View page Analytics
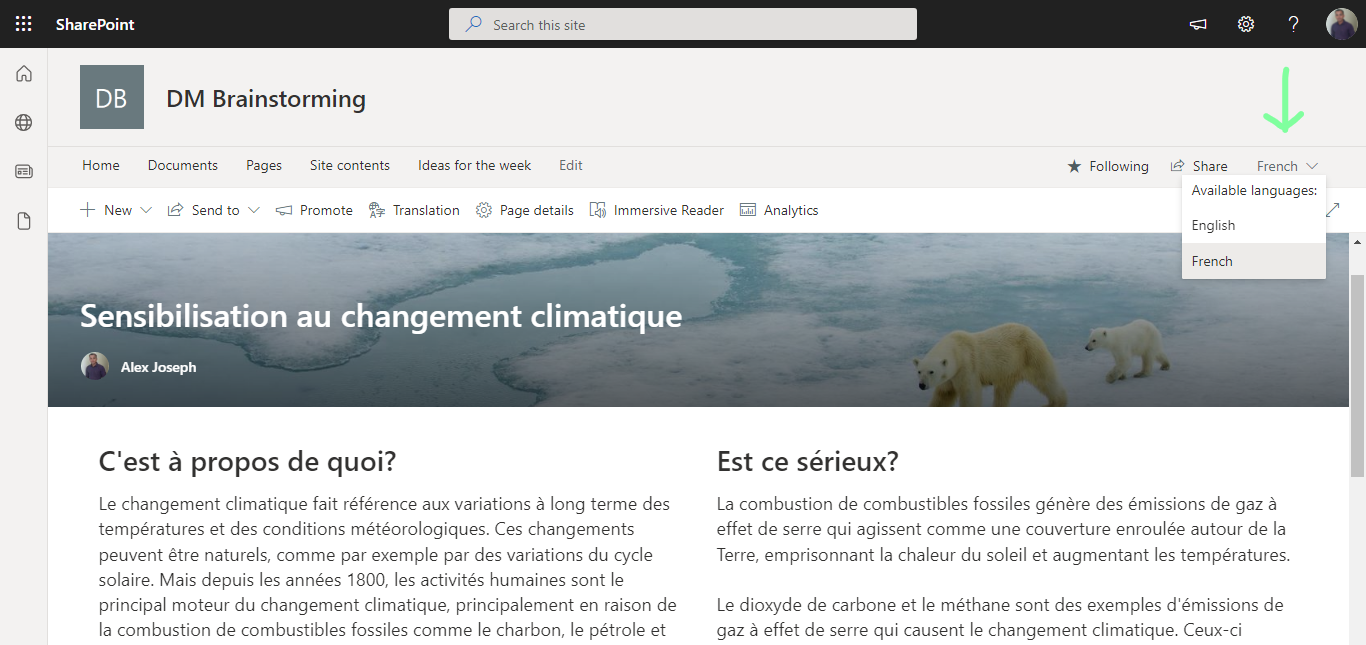Viewport: 1366px width, 645px height. tap(779, 210)
